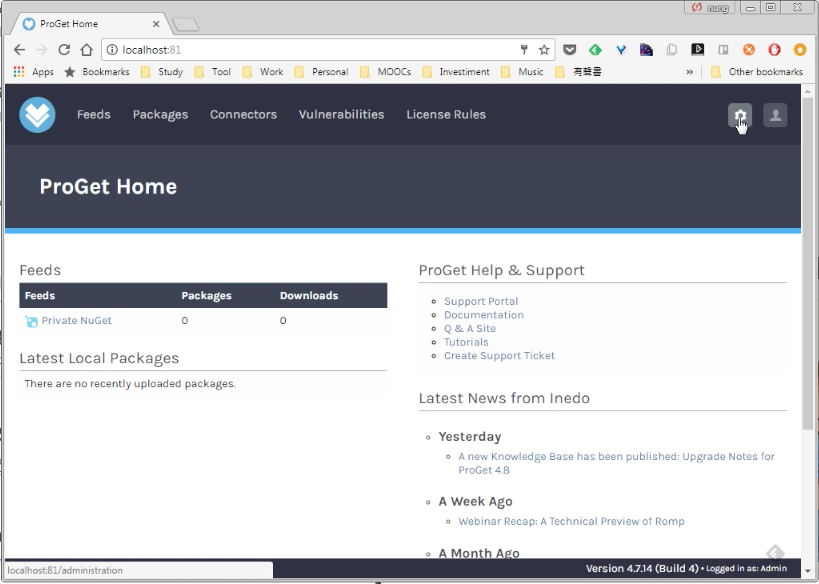Bookmark this page with star icon
Viewport: 819px width, 584px height.
pos(544,50)
